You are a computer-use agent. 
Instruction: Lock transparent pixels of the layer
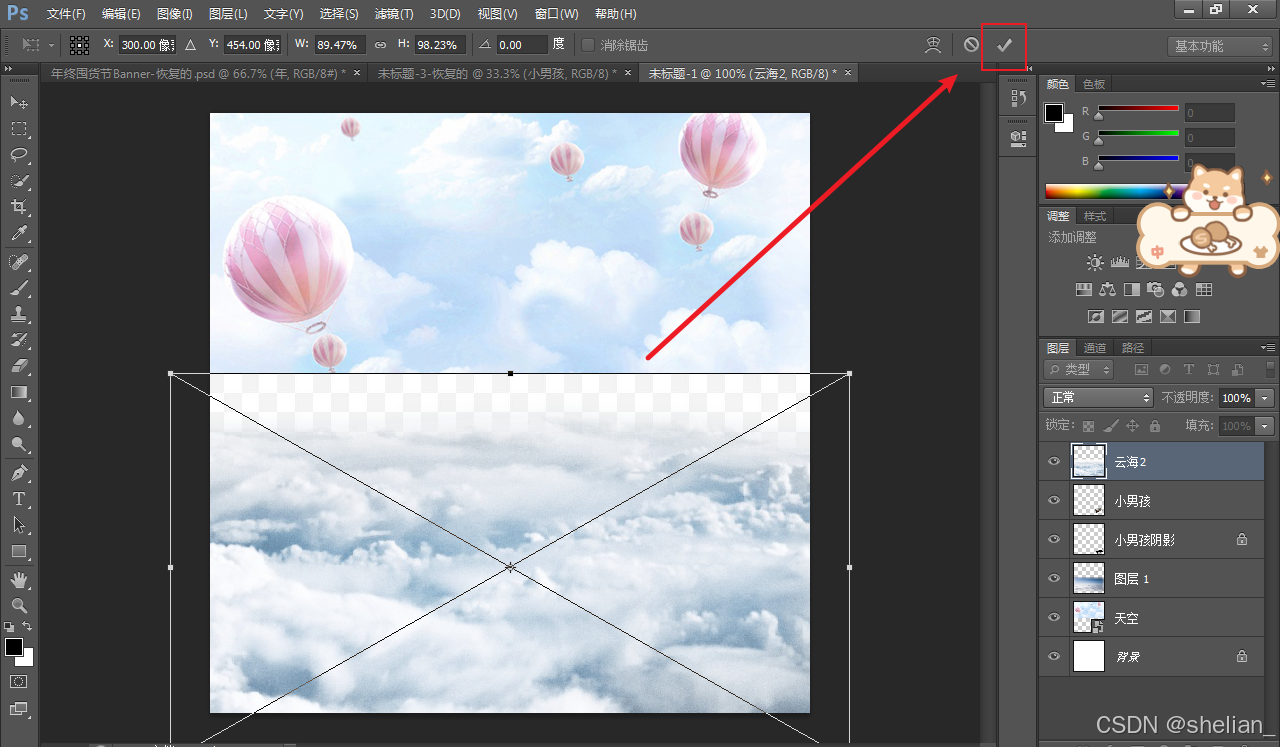click(1089, 426)
